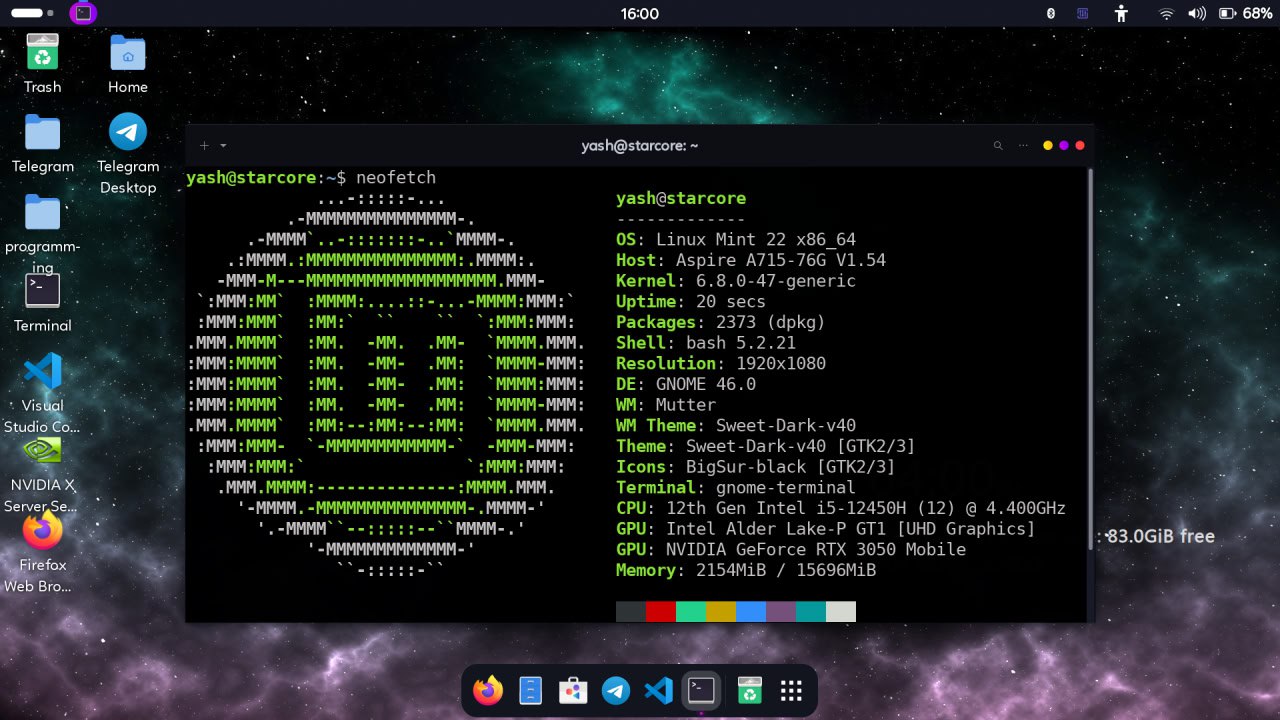
Task: Click the Bluetooth icon in the top bar
Action: [x=1051, y=14]
